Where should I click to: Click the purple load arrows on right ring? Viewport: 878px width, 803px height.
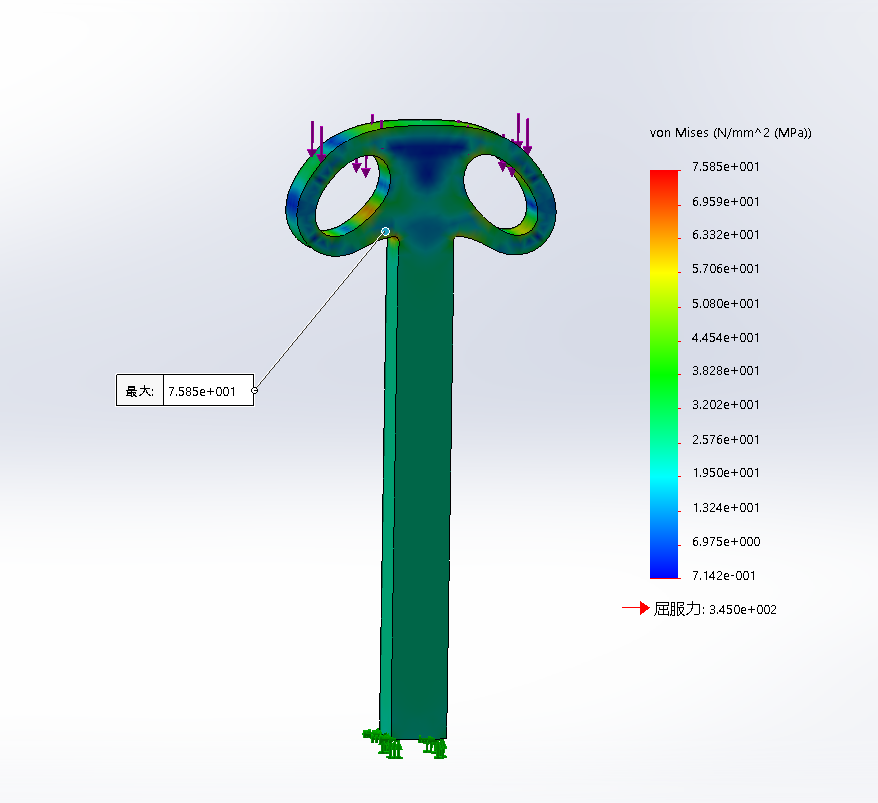(x=522, y=133)
